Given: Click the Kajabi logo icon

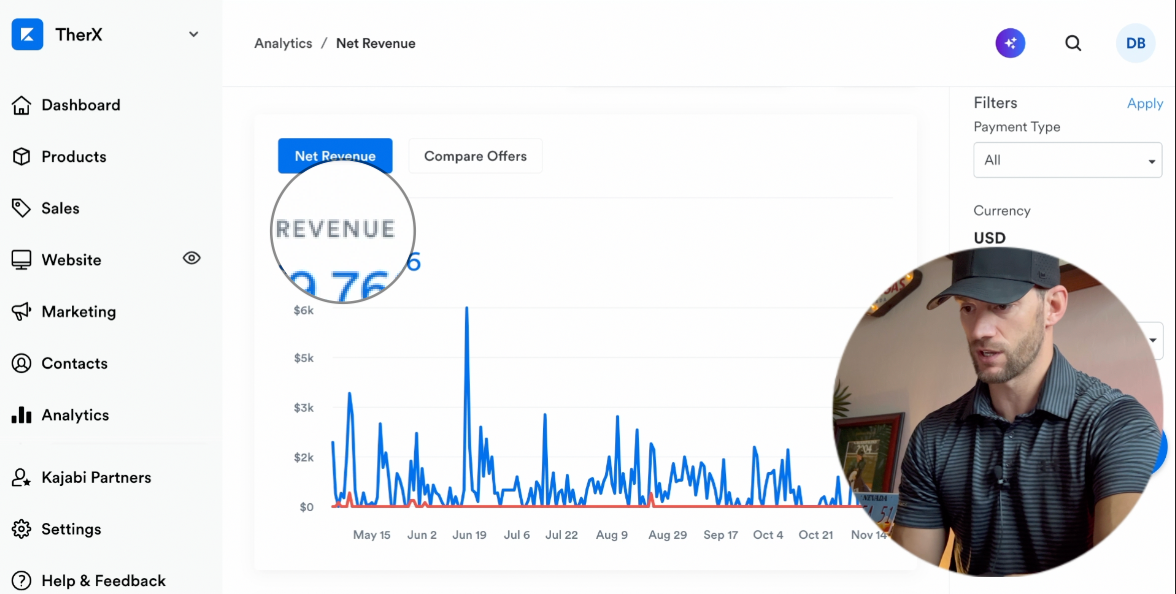Looking at the screenshot, I should (x=27, y=34).
